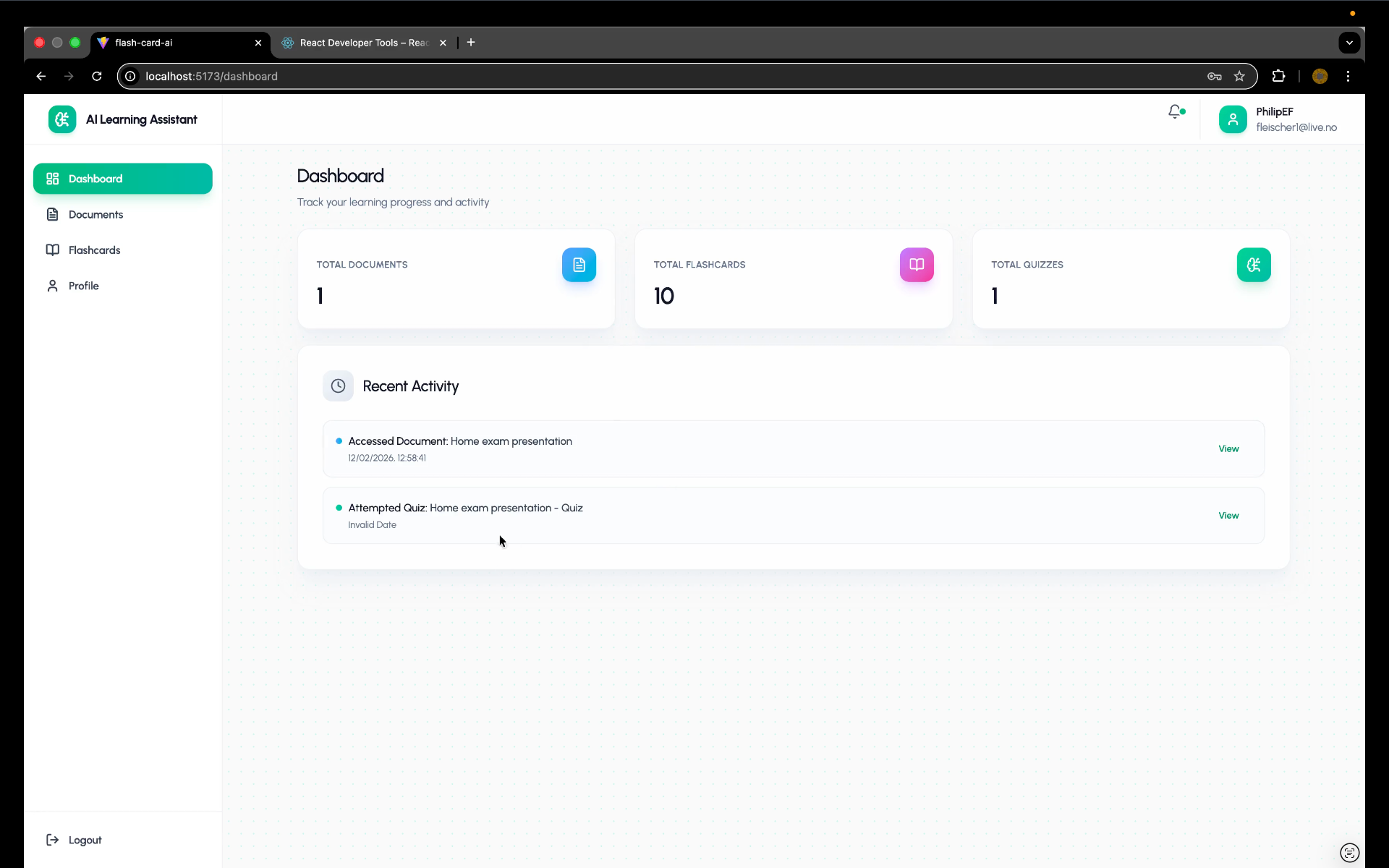This screenshot has height=868, width=1389.
Task: View the accessed Home exam presentation document
Action: coord(1228,448)
